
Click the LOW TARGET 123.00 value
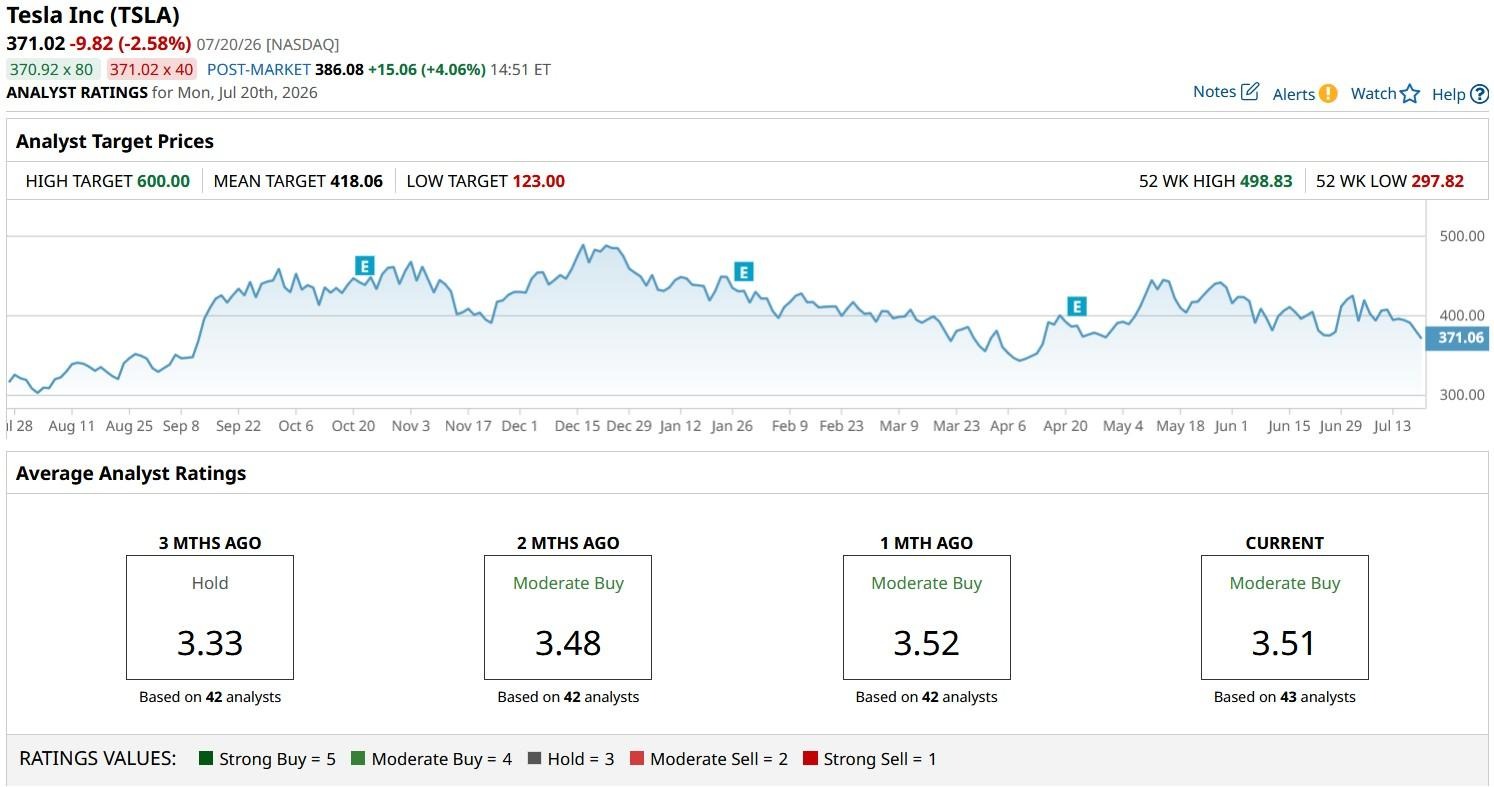click(x=538, y=181)
